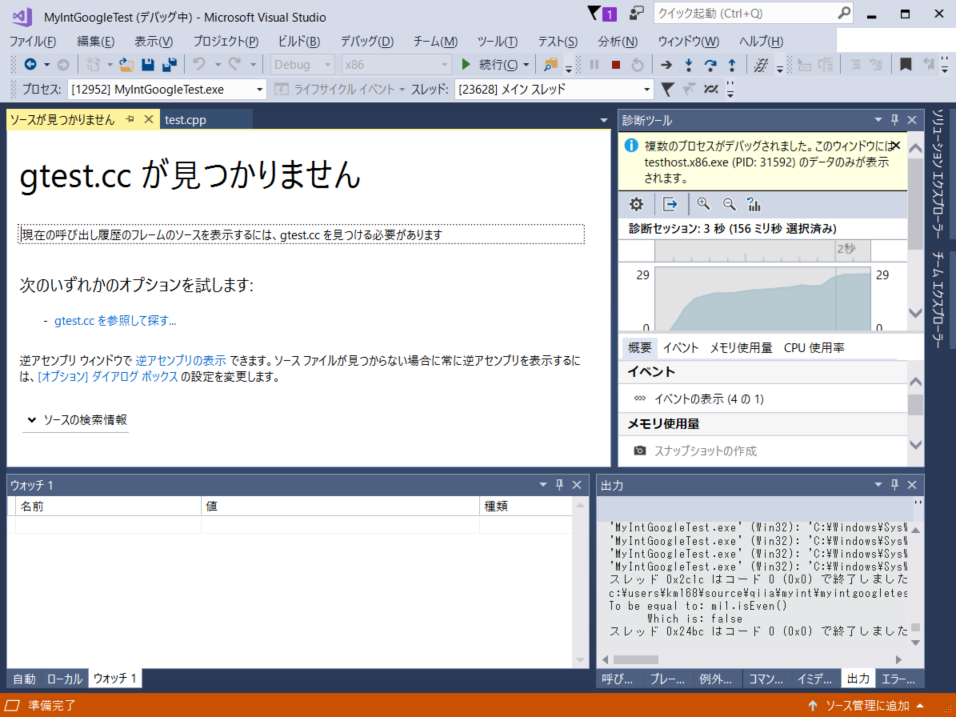Expand ソースの検索情報 section
The height and width of the screenshot is (717, 956).
pyautogui.click(x=77, y=419)
